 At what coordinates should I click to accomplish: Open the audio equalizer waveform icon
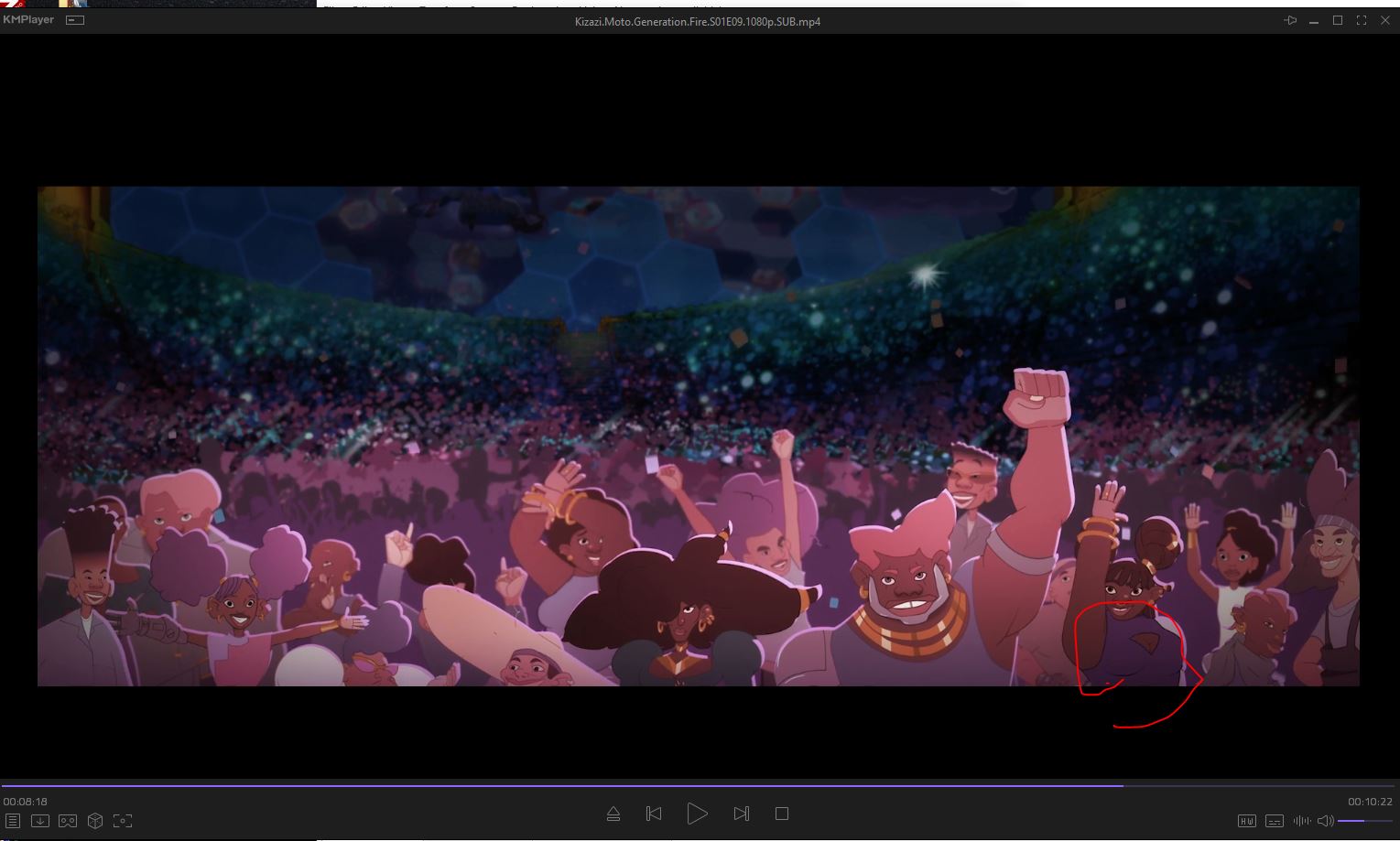point(1301,821)
